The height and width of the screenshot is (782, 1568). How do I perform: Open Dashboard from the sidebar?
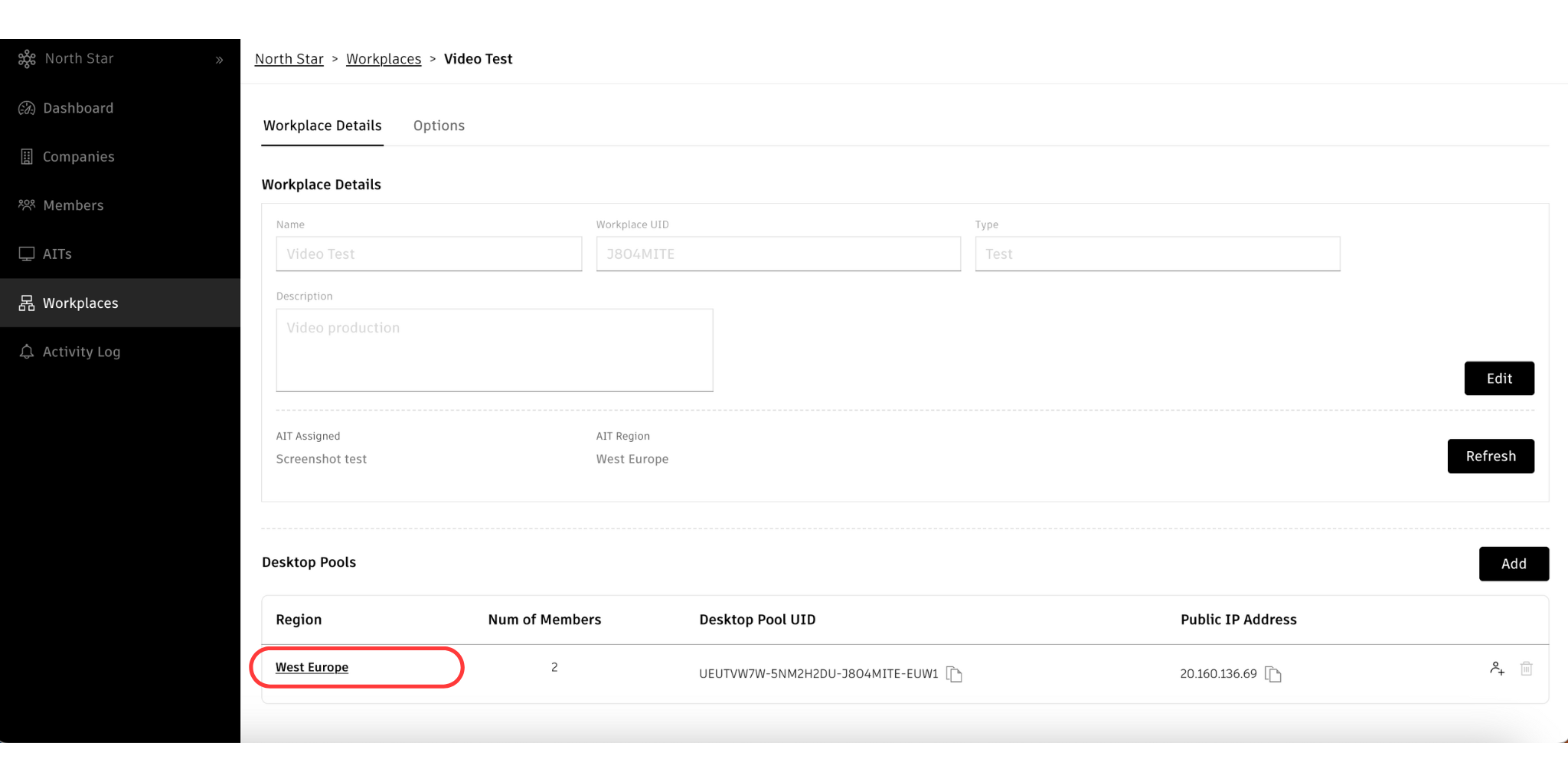click(x=78, y=108)
